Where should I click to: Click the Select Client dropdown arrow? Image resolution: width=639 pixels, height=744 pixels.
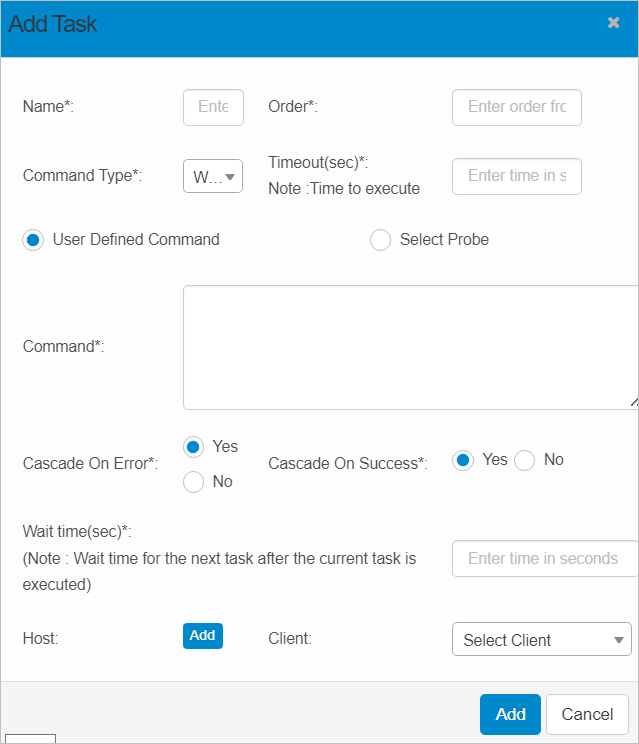point(618,640)
